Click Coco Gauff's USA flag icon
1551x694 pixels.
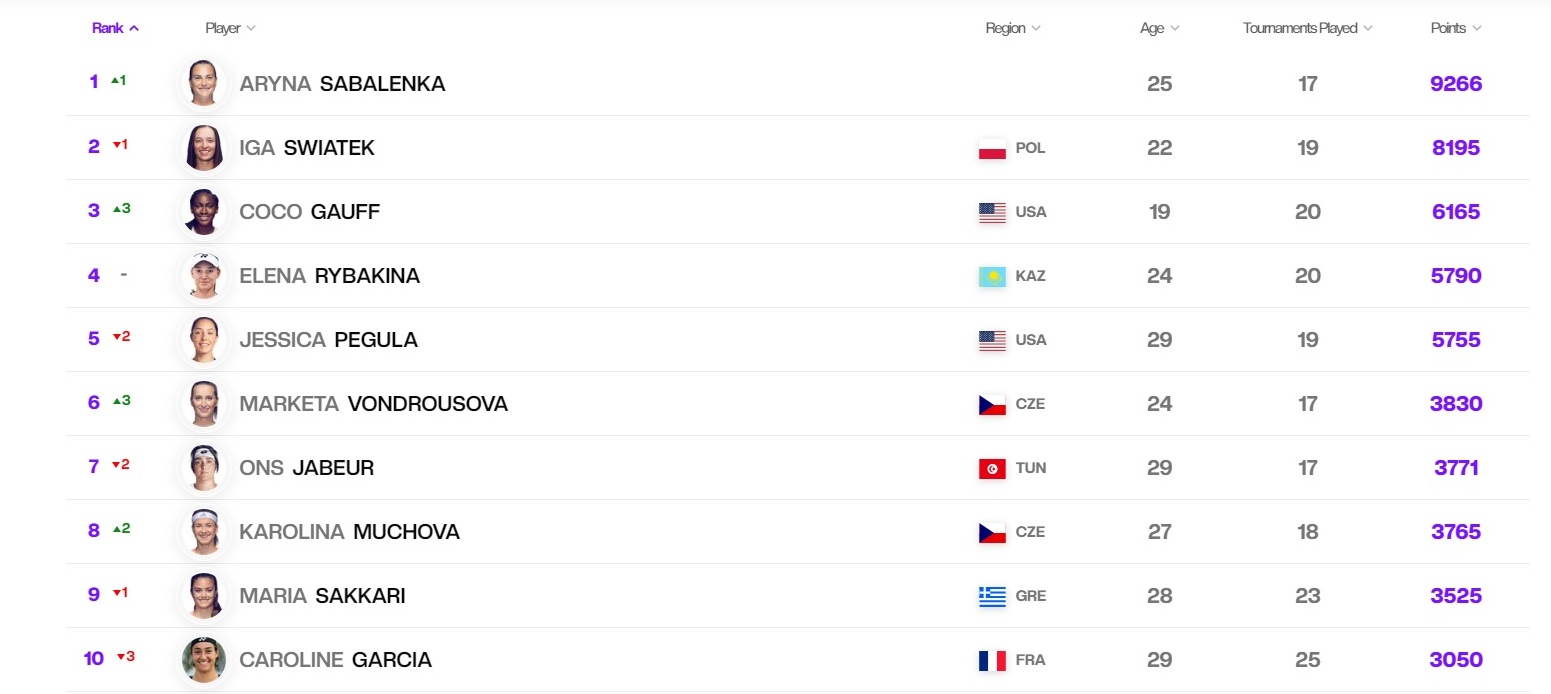[x=991, y=213]
